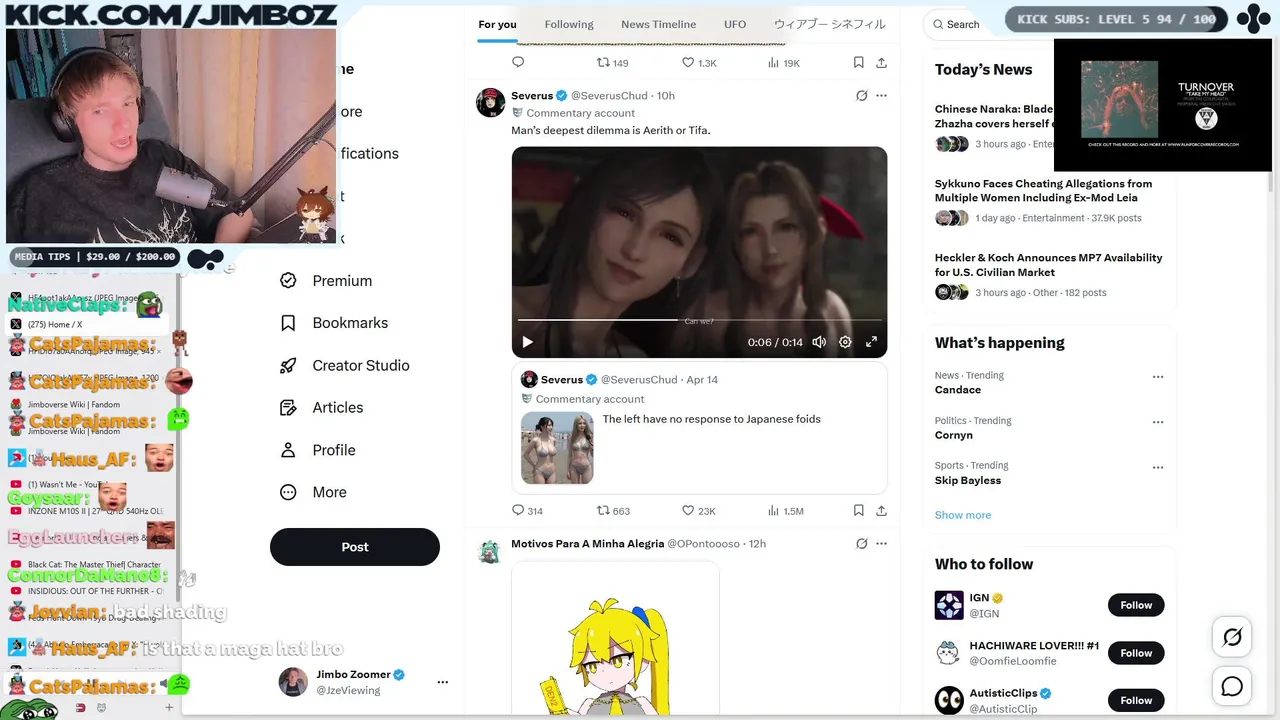Follow the IGN account
The height and width of the screenshot is (720, 1280).
tap(1136, 605)
